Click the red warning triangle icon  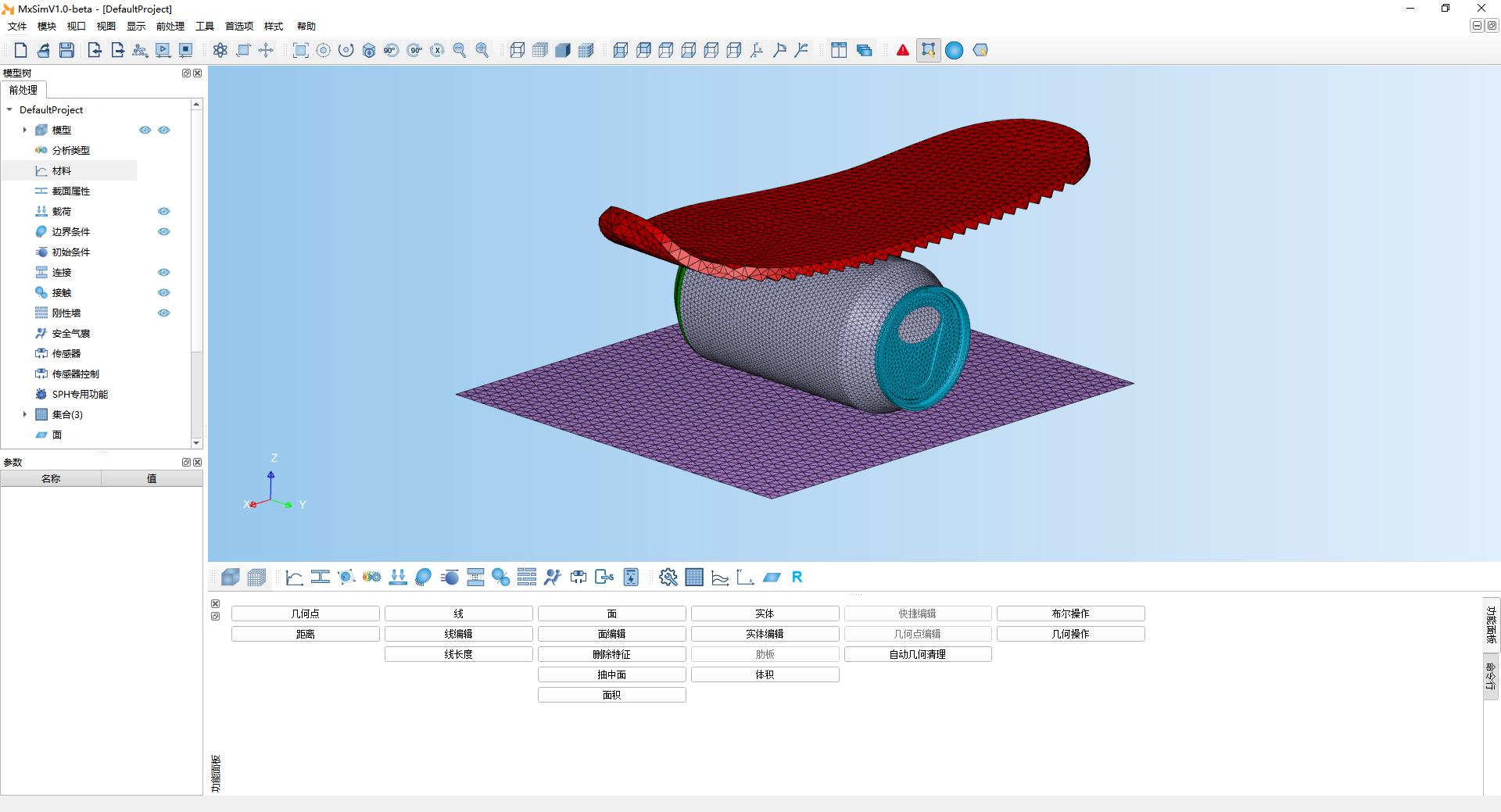pos(903,50)
